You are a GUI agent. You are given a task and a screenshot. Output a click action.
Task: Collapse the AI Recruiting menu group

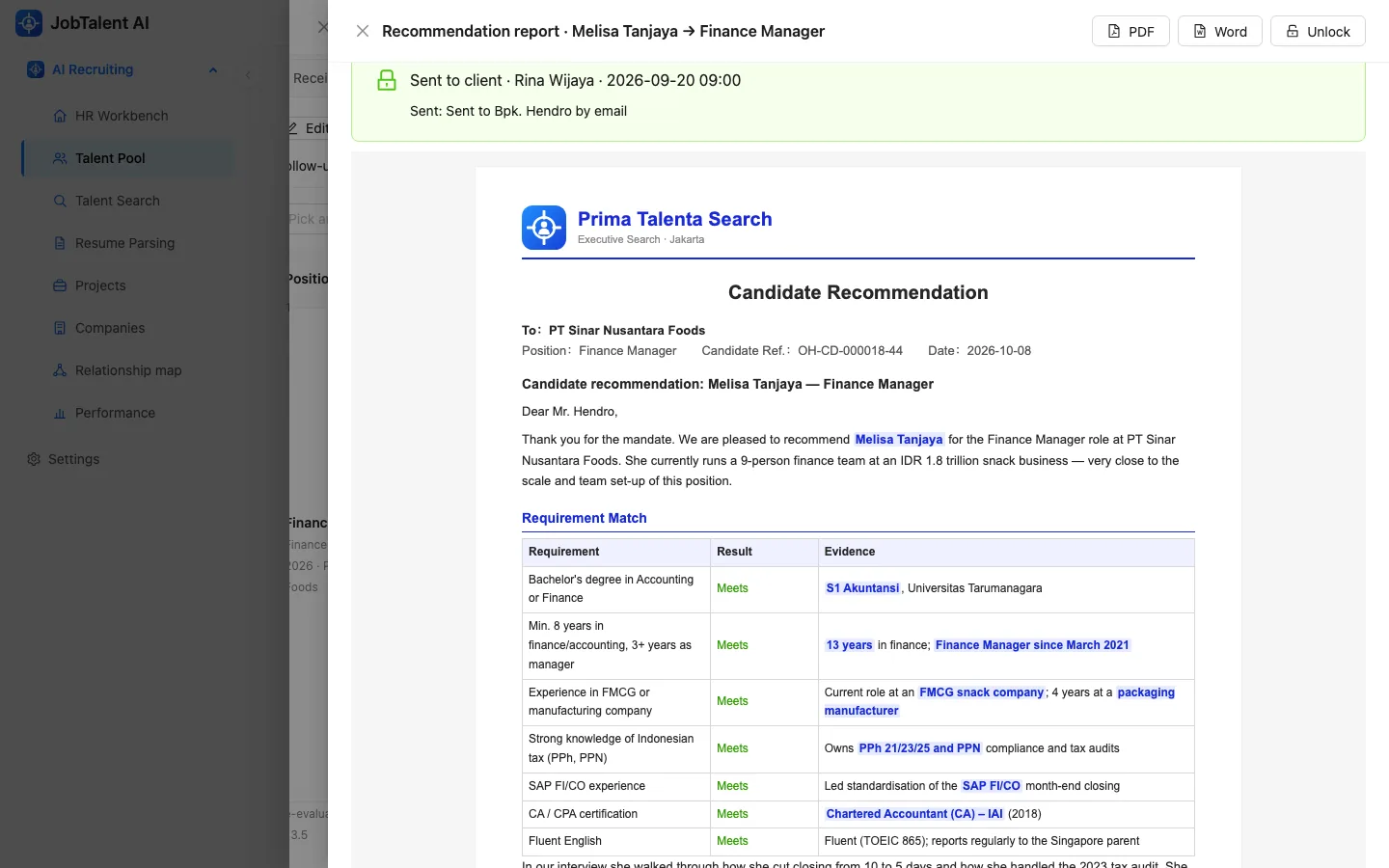(213, 69)
